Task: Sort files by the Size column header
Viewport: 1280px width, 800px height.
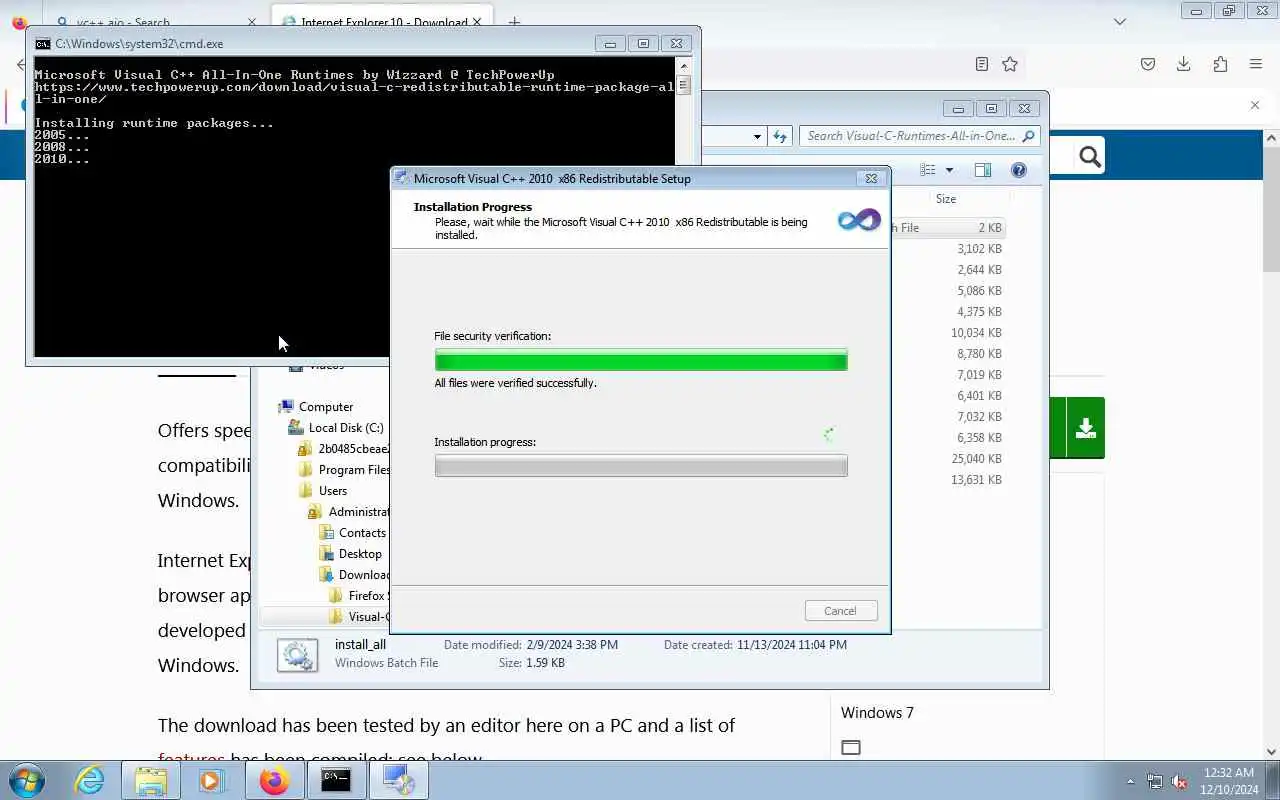Action: pyautogui.click(x=946, y=199)
